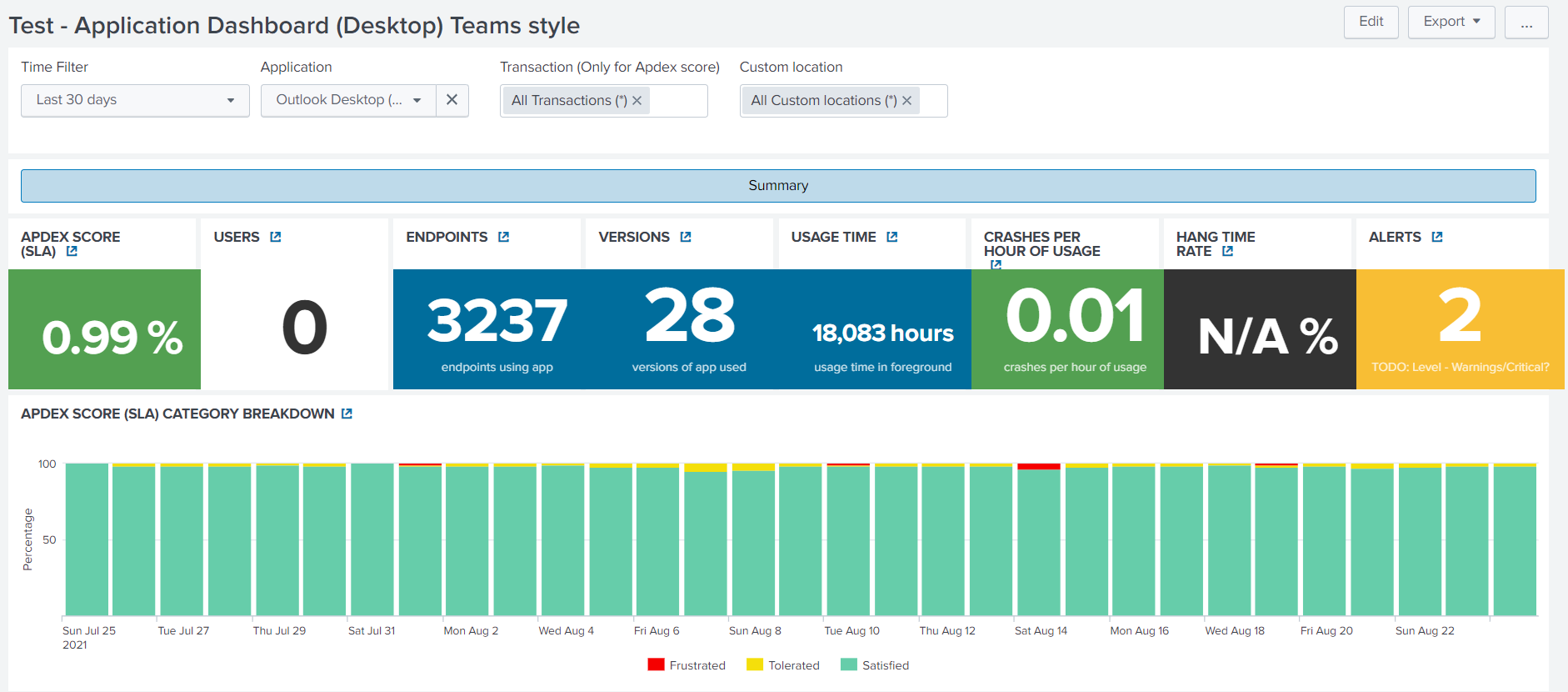Viewport: 1568px width, 692px height.
Task: Open the Alerts panel external link icon
Action: (1437, 237)
